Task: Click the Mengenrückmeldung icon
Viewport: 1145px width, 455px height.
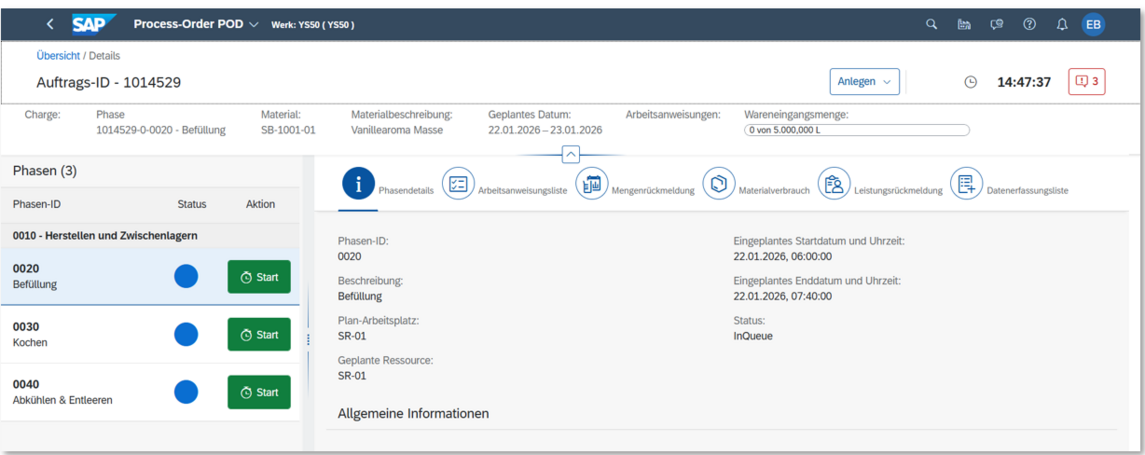Action: tap(591, 185)
